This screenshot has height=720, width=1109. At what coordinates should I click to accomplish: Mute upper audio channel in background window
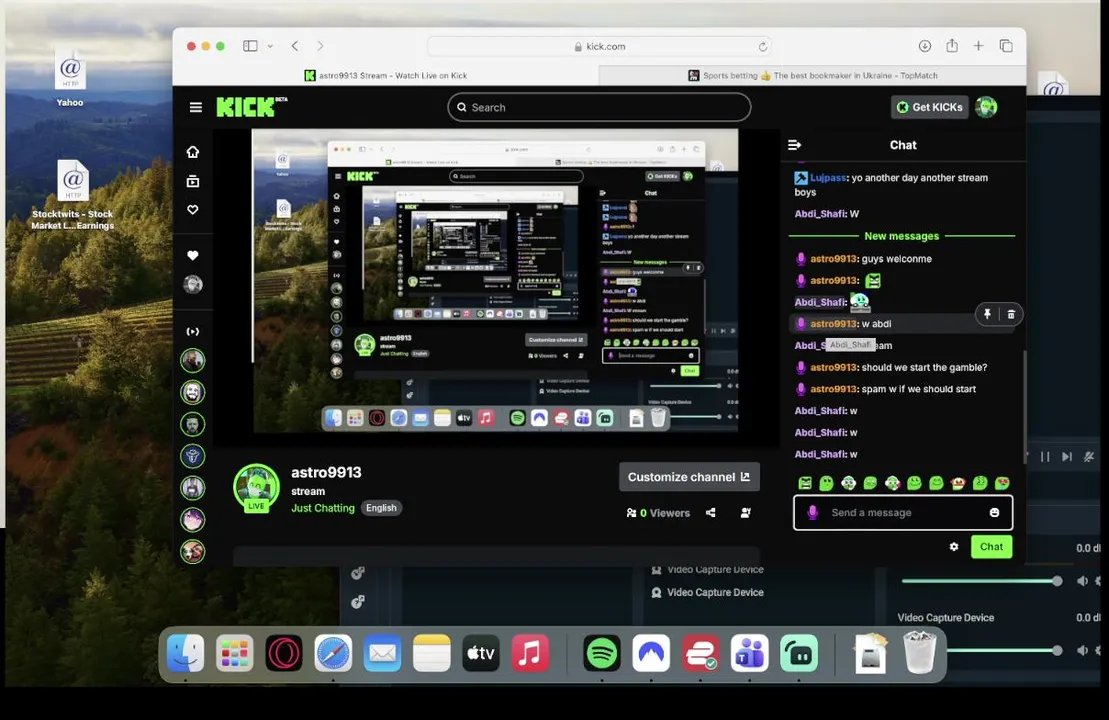tap(1082, 581)
